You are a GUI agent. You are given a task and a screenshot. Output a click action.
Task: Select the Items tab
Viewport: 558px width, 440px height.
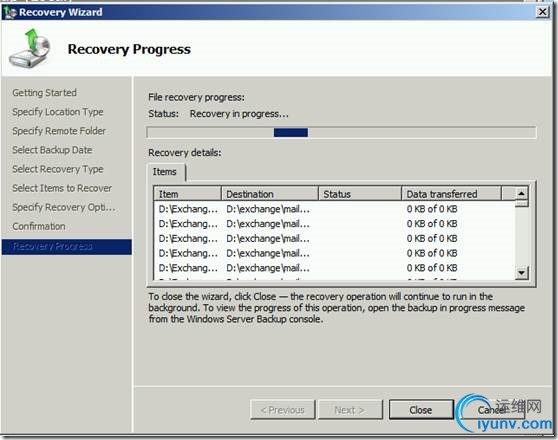165,172
